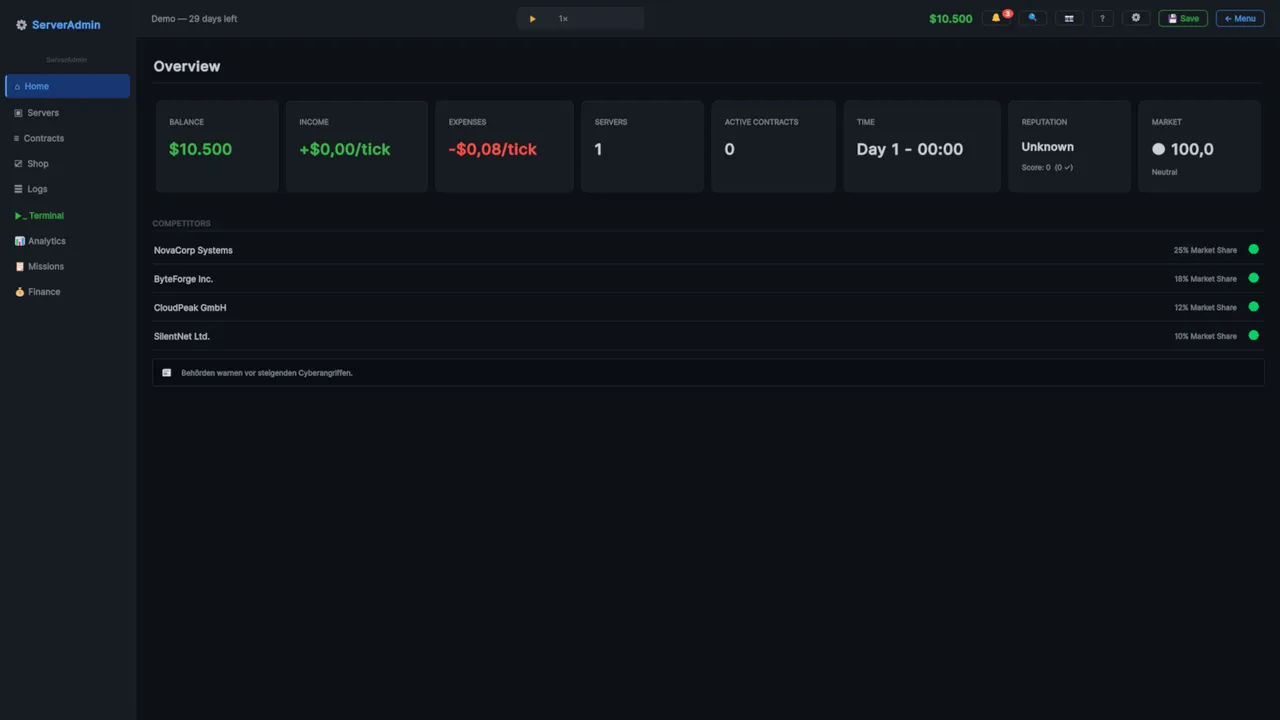Open the Shop from the sidebar
Screen dimensions: 1280x720
tap(67, 163)
